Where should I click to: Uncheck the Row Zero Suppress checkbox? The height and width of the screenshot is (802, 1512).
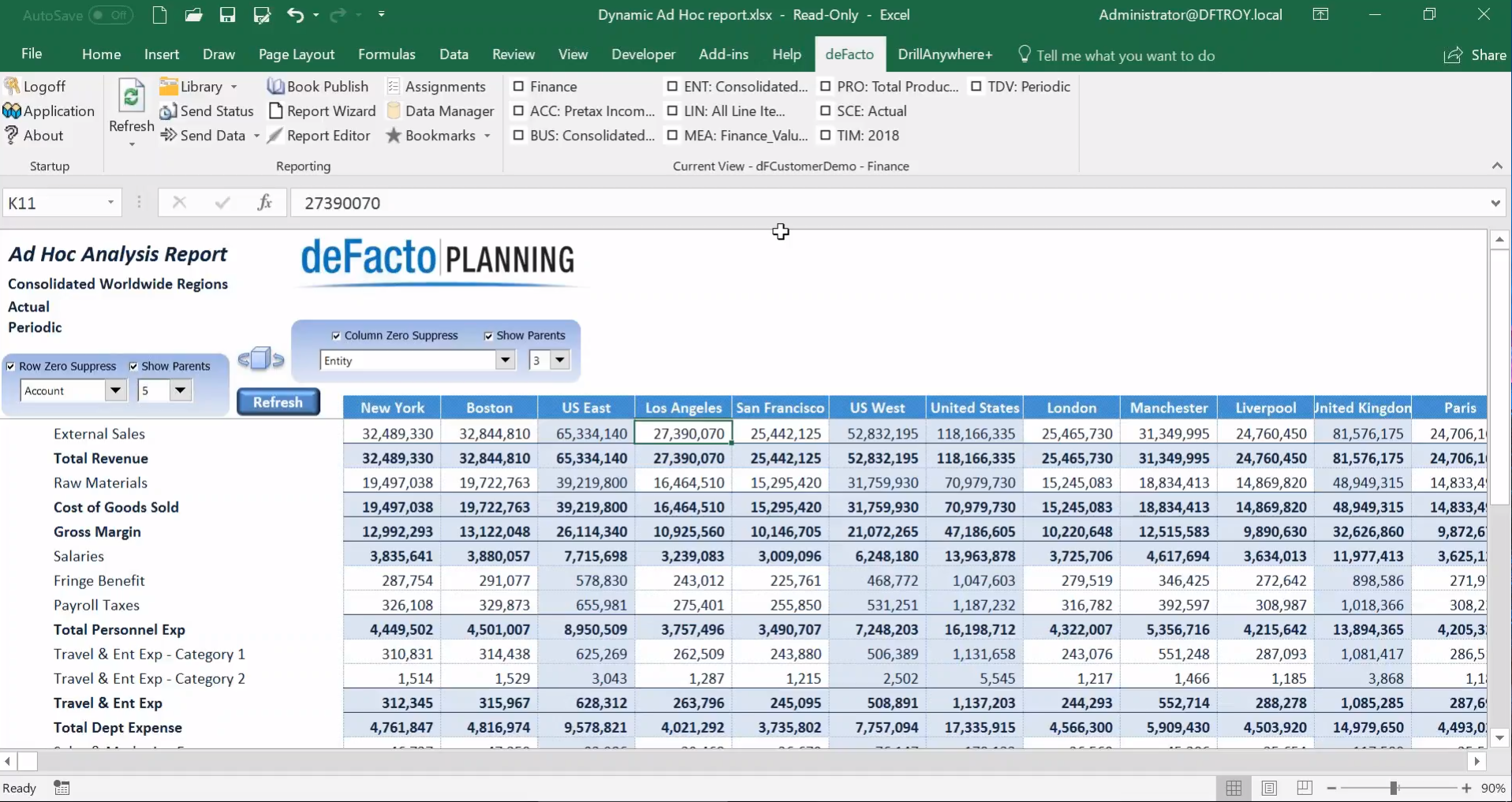coord(11,367)
